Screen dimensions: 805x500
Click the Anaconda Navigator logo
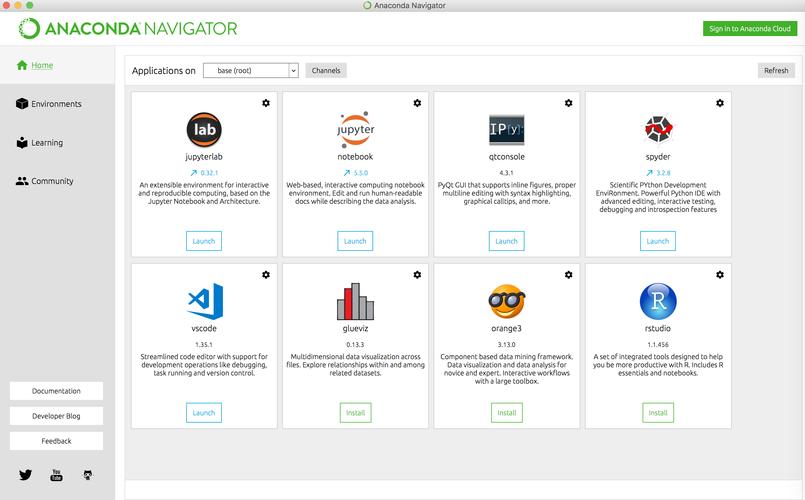click(128, 28)
